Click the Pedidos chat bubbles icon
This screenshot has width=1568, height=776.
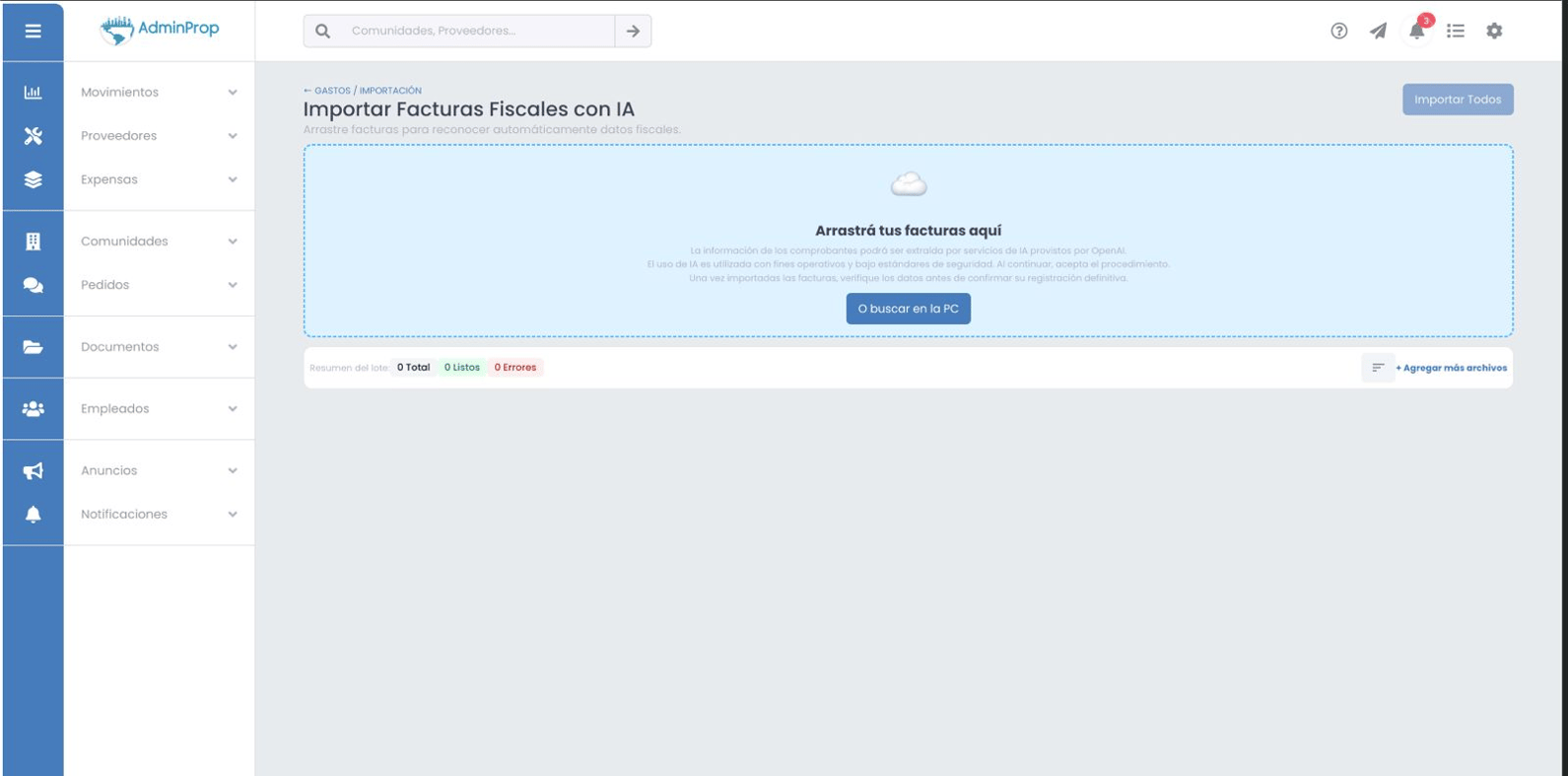[33, 285]
